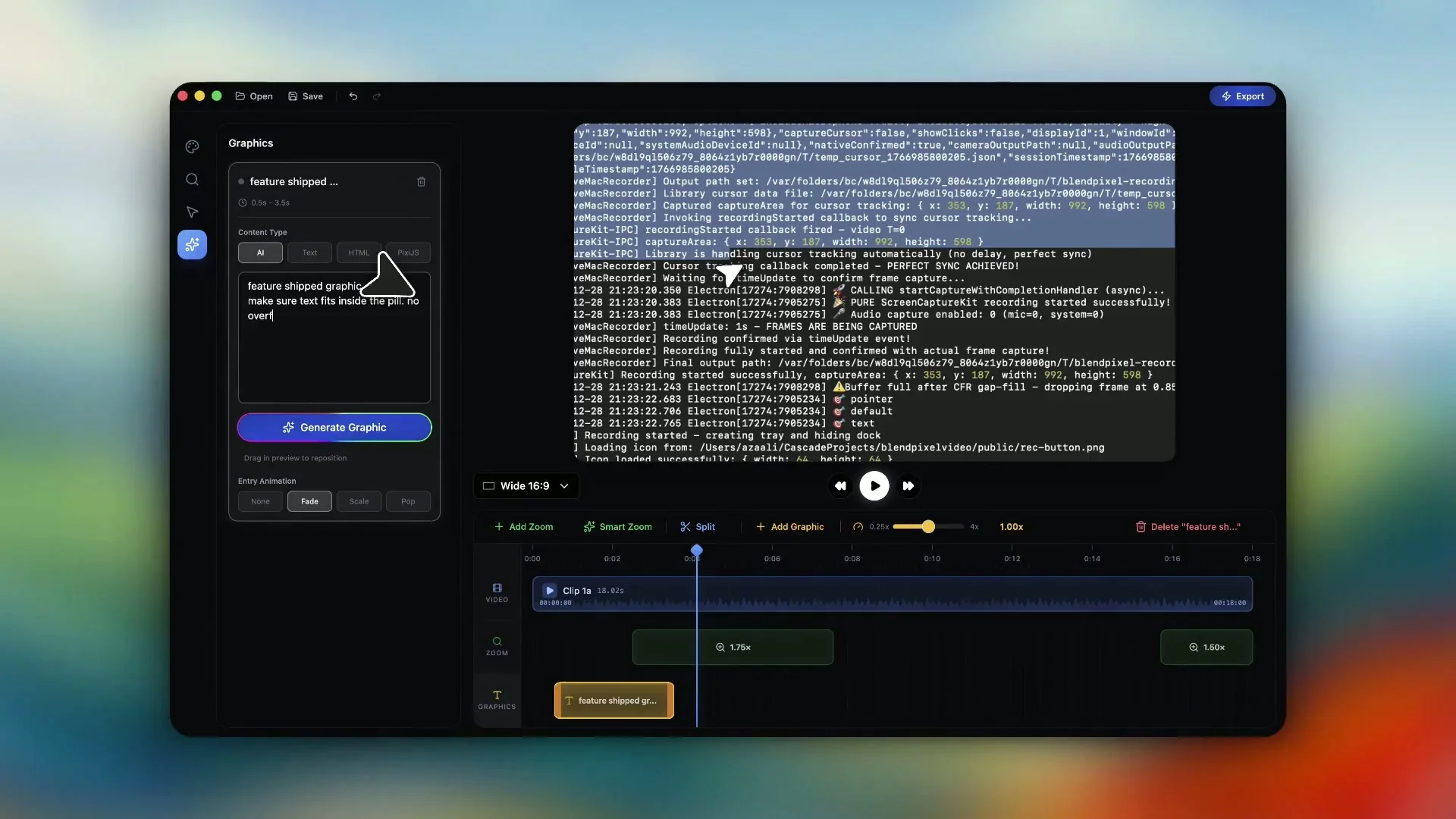Click the Graphics panel heading
The image size is (1456, 819).
251,143
